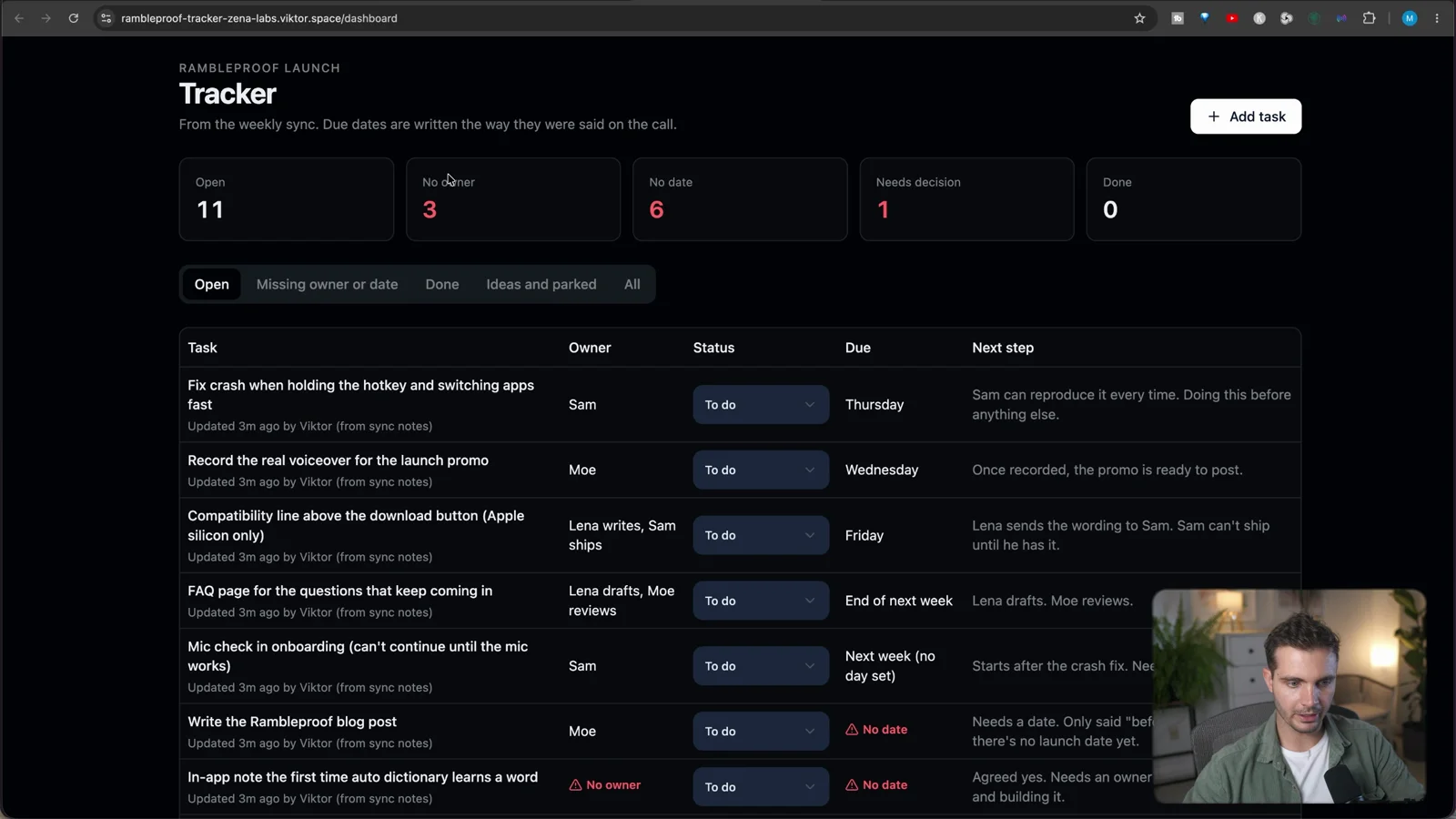The height and width of the screenshot is (819, 1456).
Task: Click the swirl-shaped extension icon
Action: coord(1287,18)
